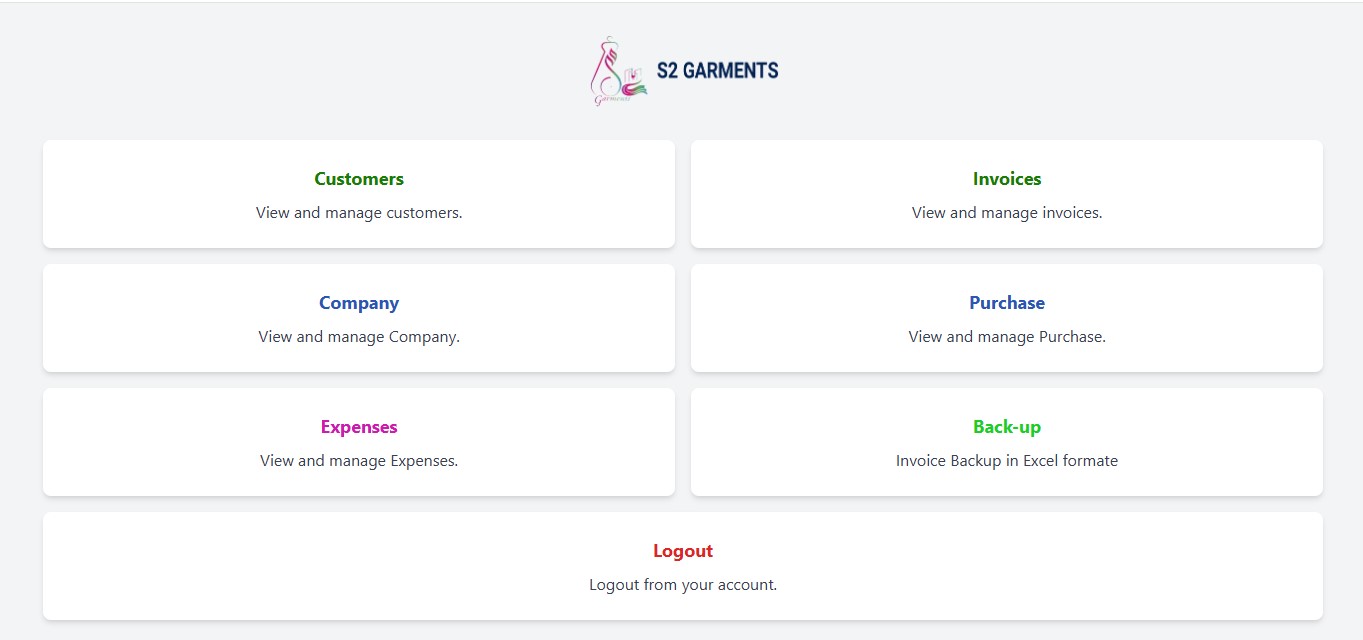Click 'View and manage customers' text

pos(357,212)
